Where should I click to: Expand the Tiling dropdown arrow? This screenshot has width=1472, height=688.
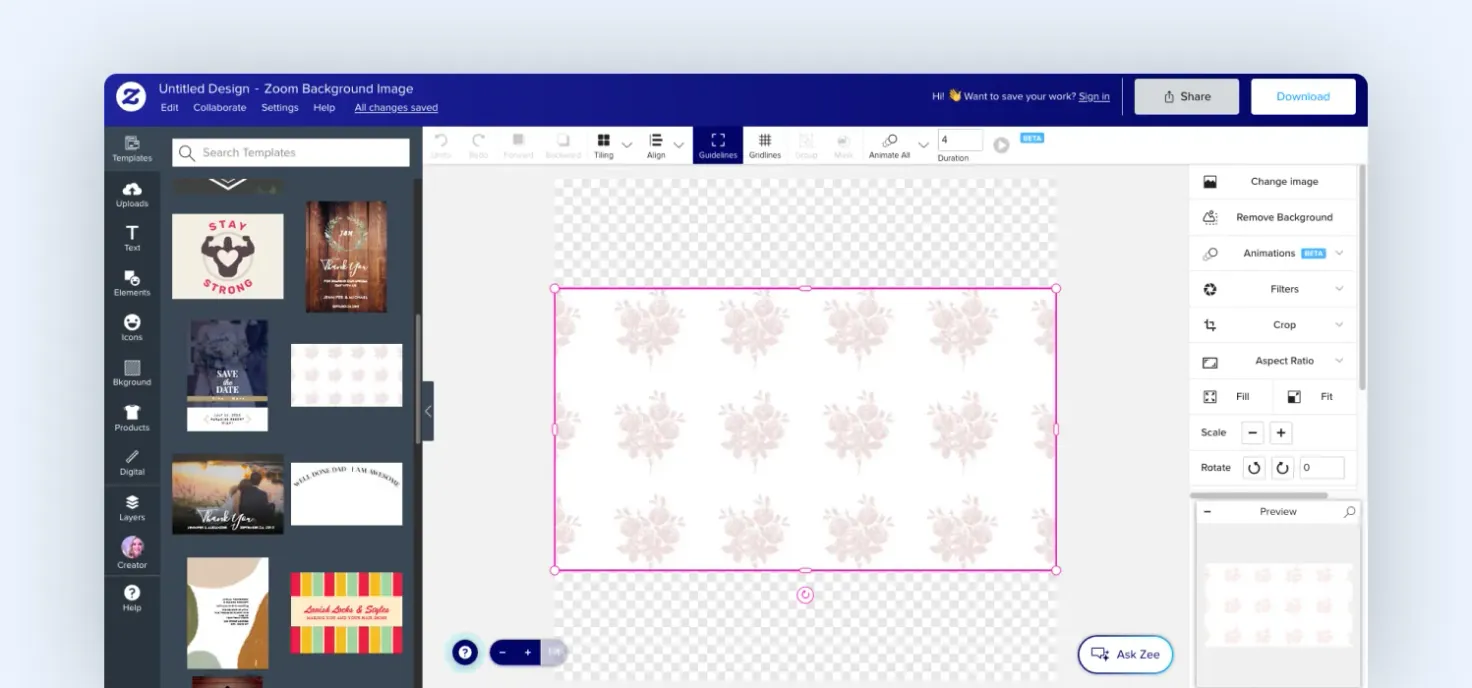627,145
